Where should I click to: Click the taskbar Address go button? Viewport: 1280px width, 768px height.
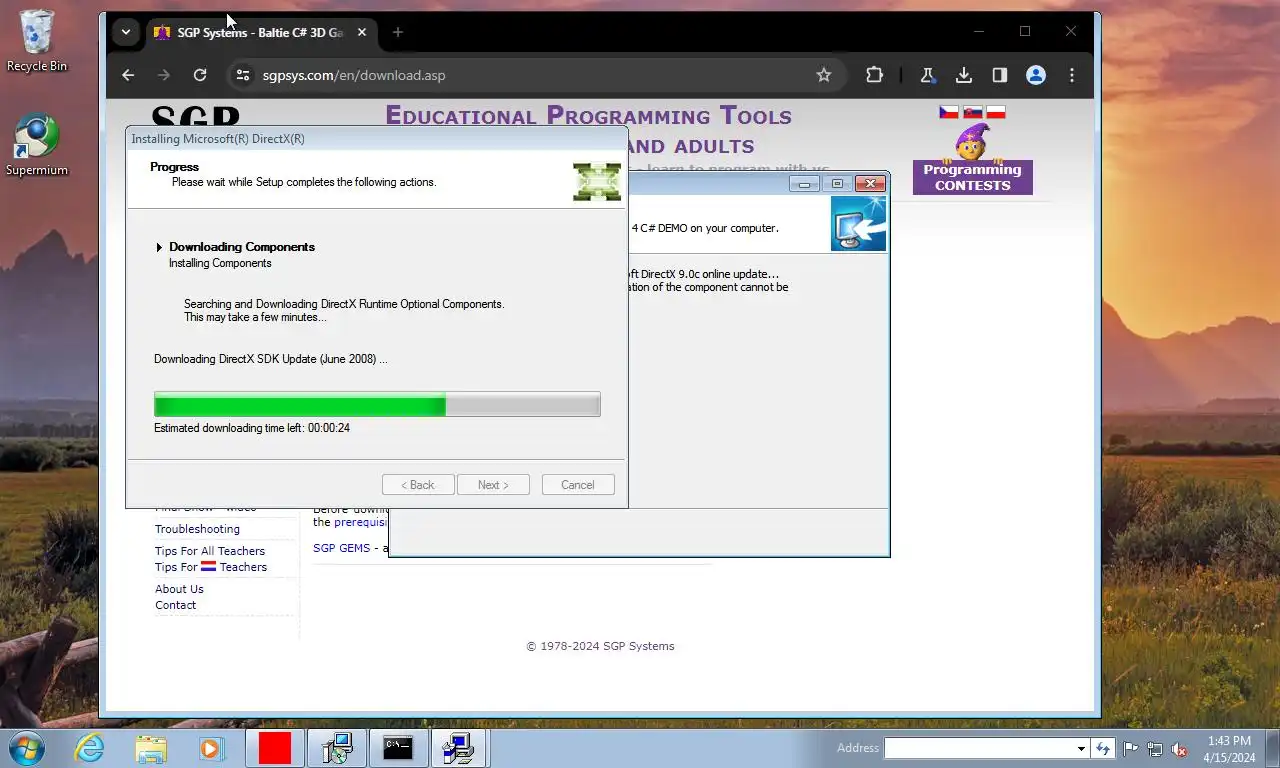tap(1103, 748)
